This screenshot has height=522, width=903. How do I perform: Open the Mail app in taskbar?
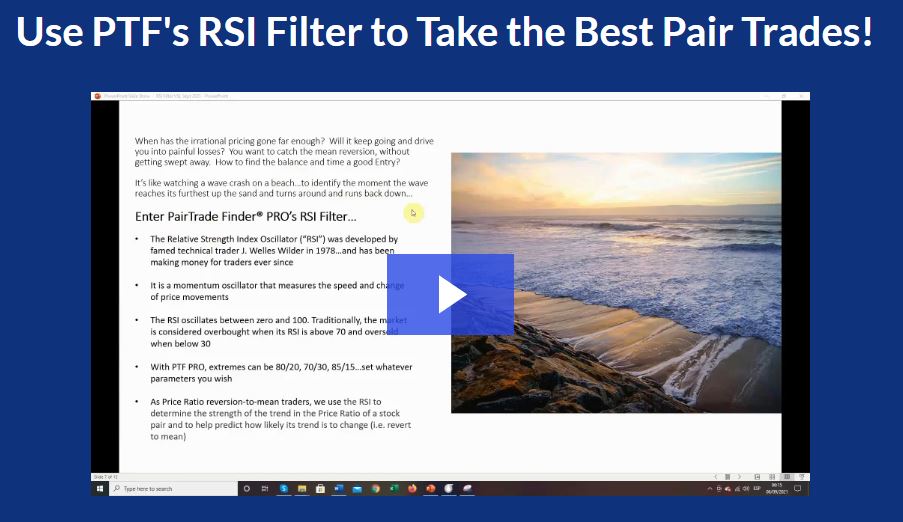pyautogui.click(x=356, y=488)
